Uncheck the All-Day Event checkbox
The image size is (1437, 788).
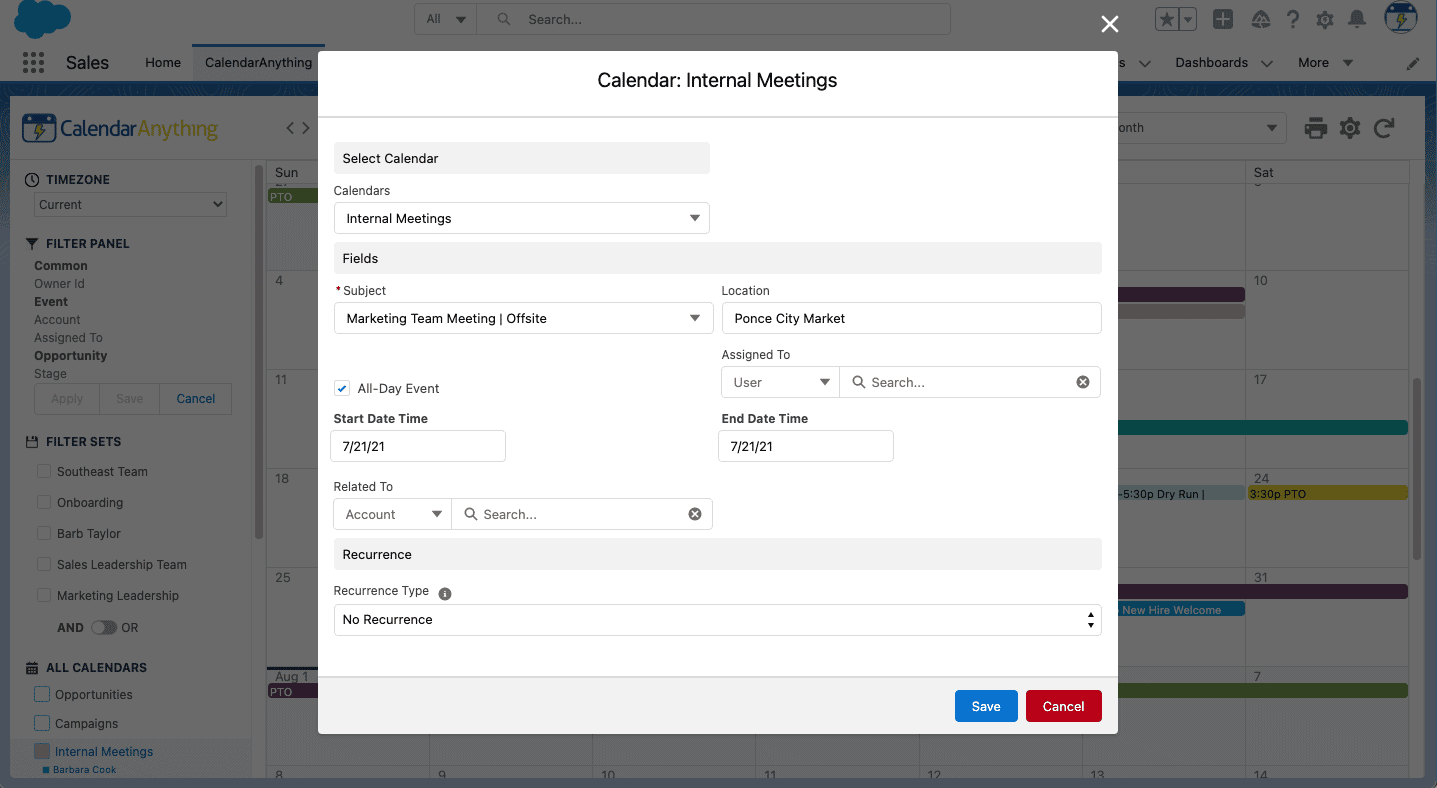pos(342,388)
